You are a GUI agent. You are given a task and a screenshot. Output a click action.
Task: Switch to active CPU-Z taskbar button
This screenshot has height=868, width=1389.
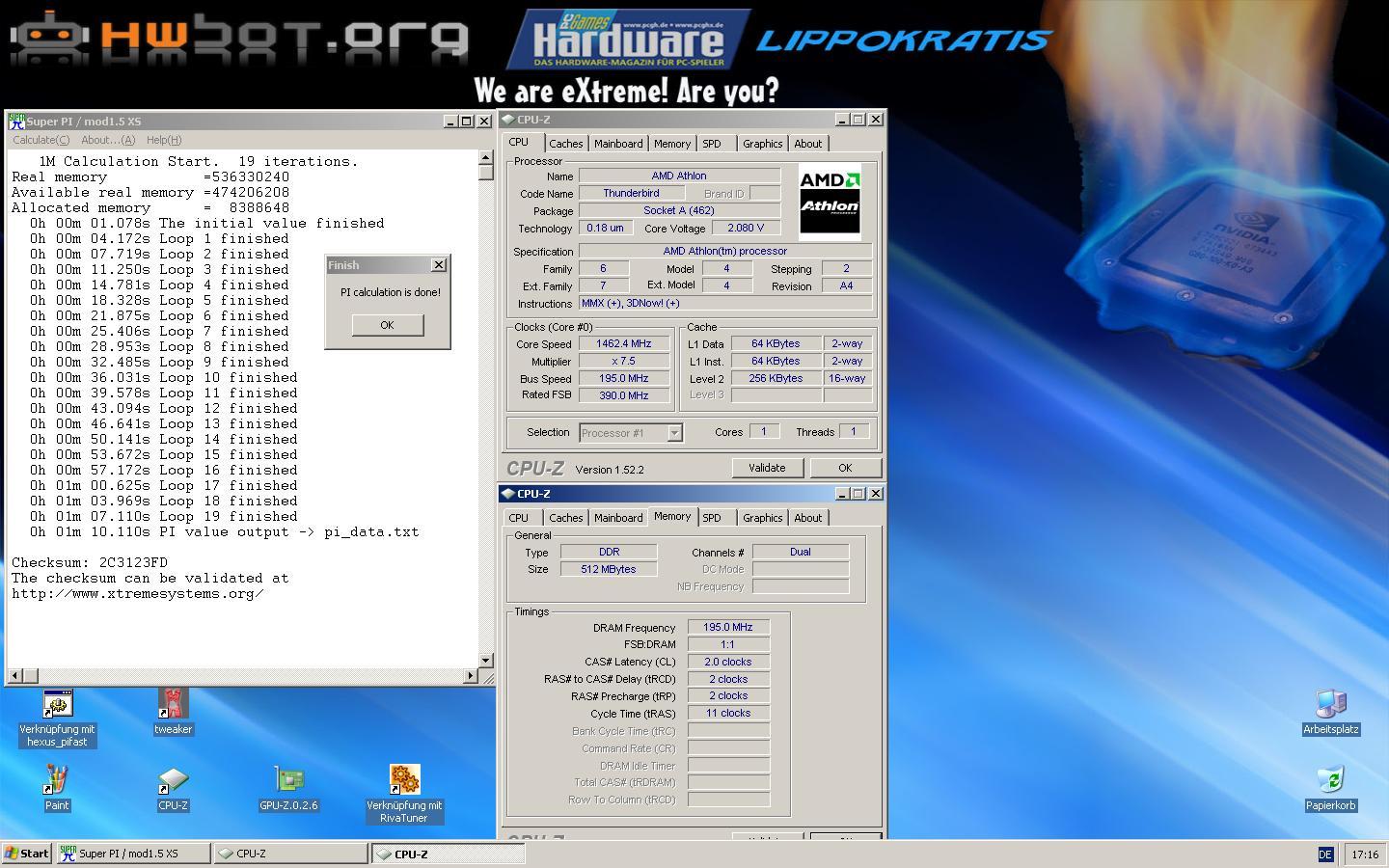(x=449, y=854)
